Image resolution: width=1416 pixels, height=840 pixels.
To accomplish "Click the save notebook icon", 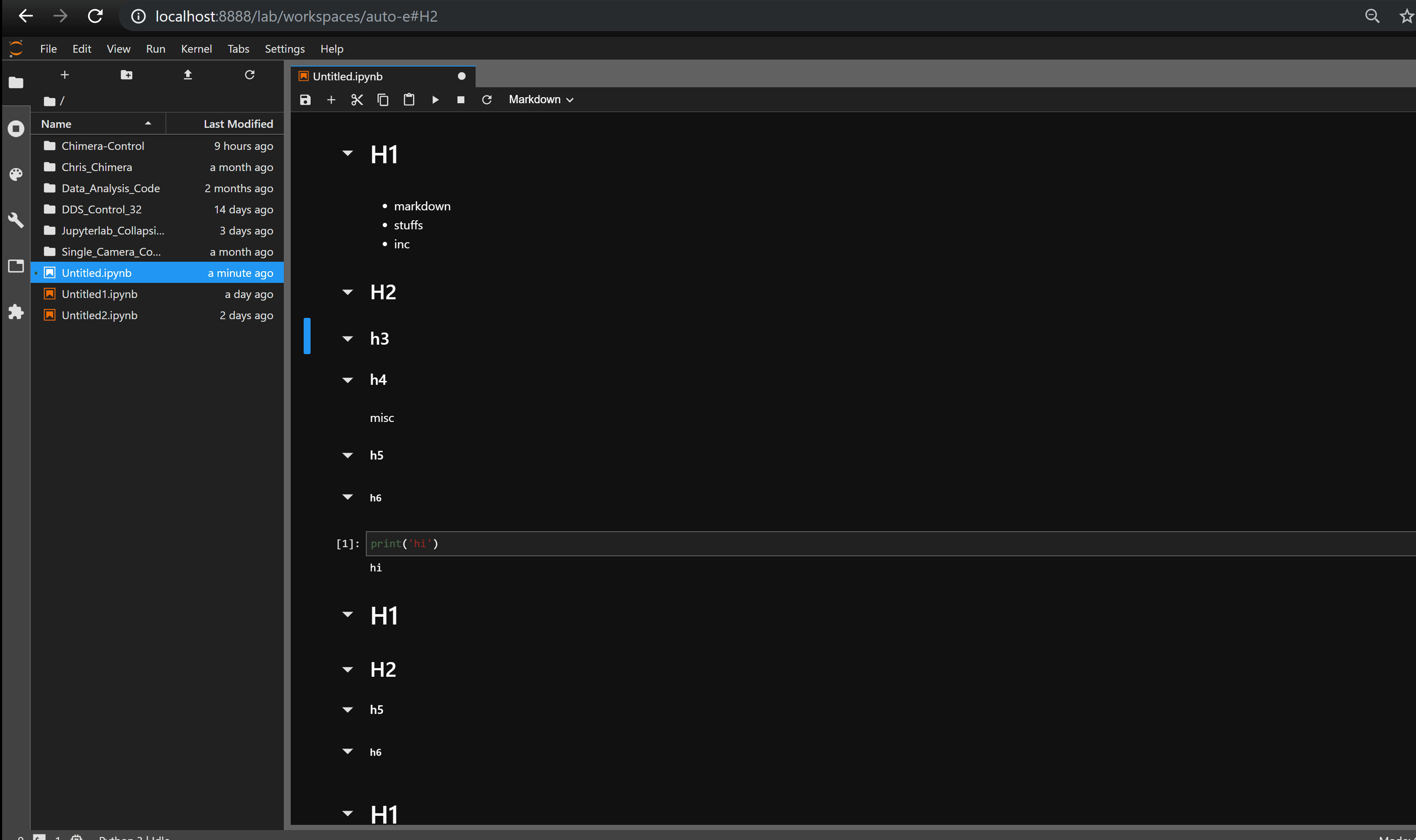I will coord(305,100).
